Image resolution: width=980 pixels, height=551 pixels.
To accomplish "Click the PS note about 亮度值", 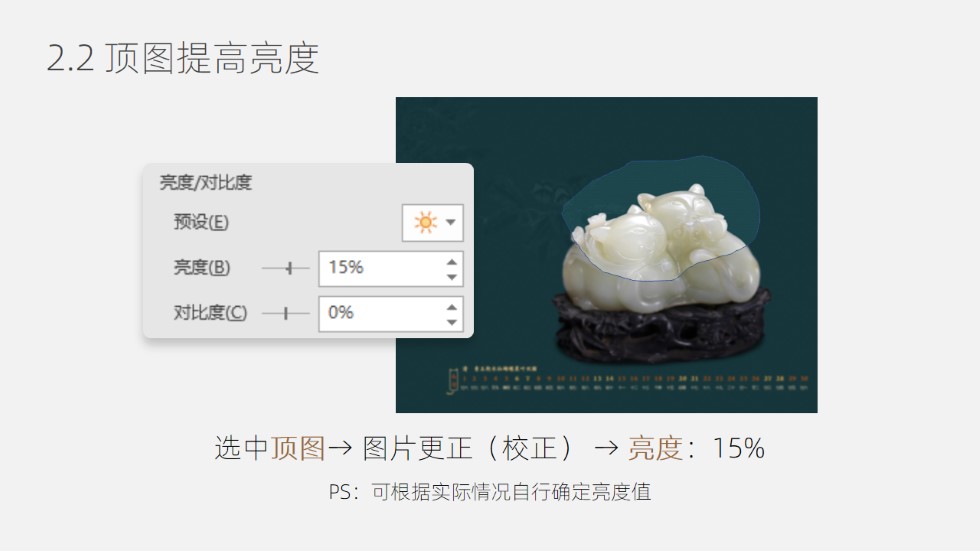I will [x=490, y=492].
